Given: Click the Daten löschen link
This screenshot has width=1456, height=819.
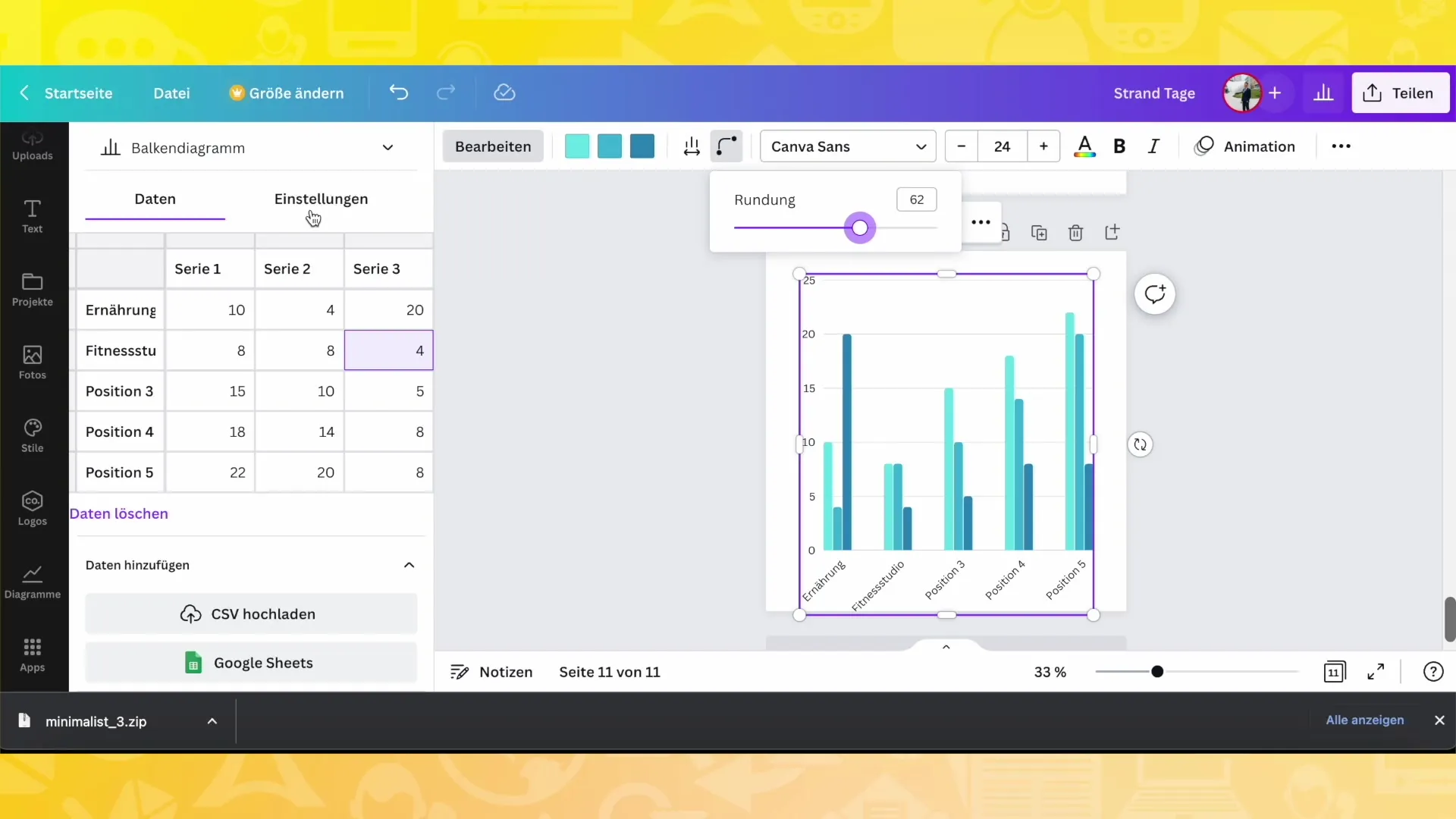Looking at the screenshot, I should coord(119,513).
